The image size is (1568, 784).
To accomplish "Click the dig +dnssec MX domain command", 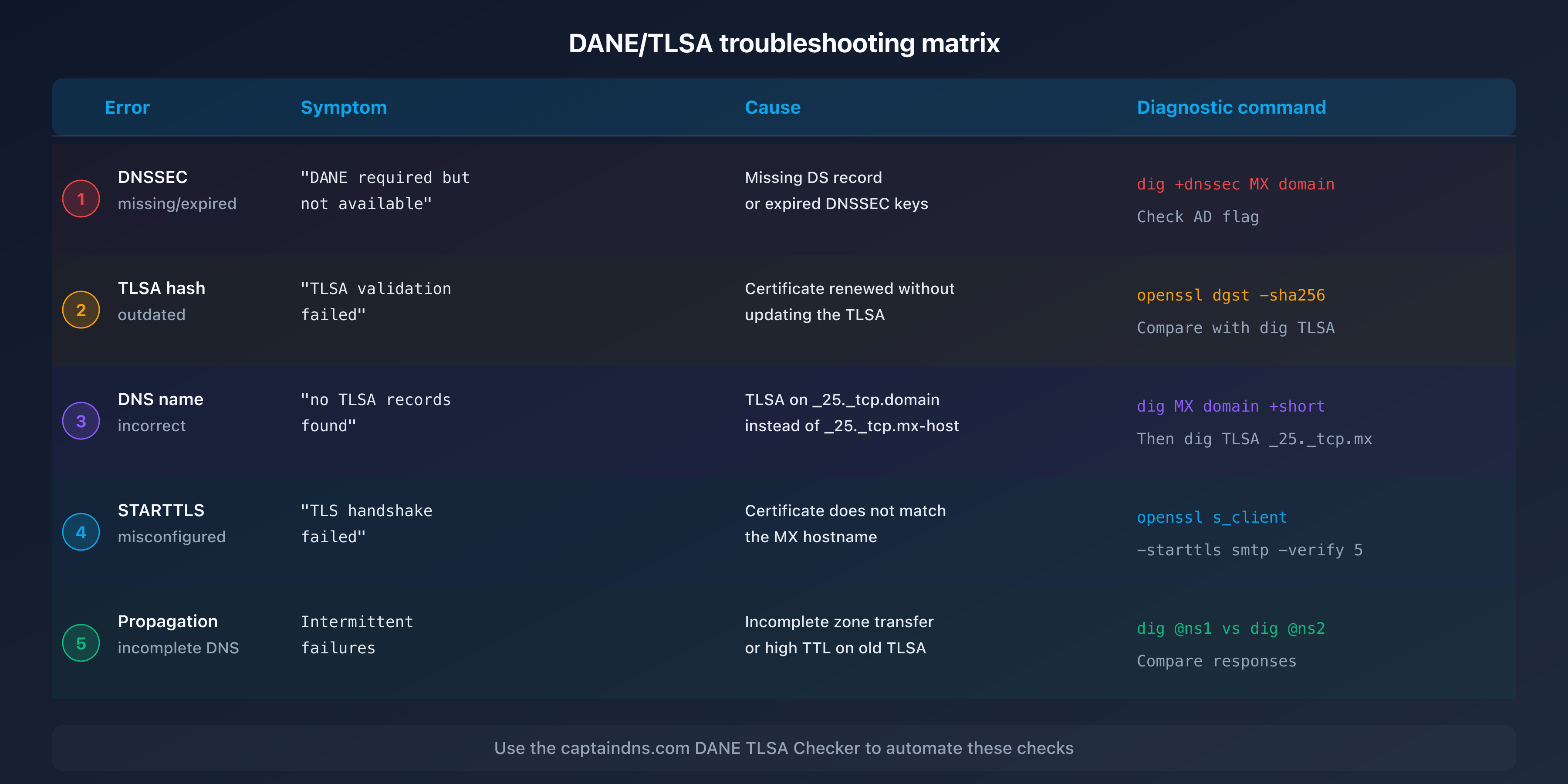I will click(1236, 184).
